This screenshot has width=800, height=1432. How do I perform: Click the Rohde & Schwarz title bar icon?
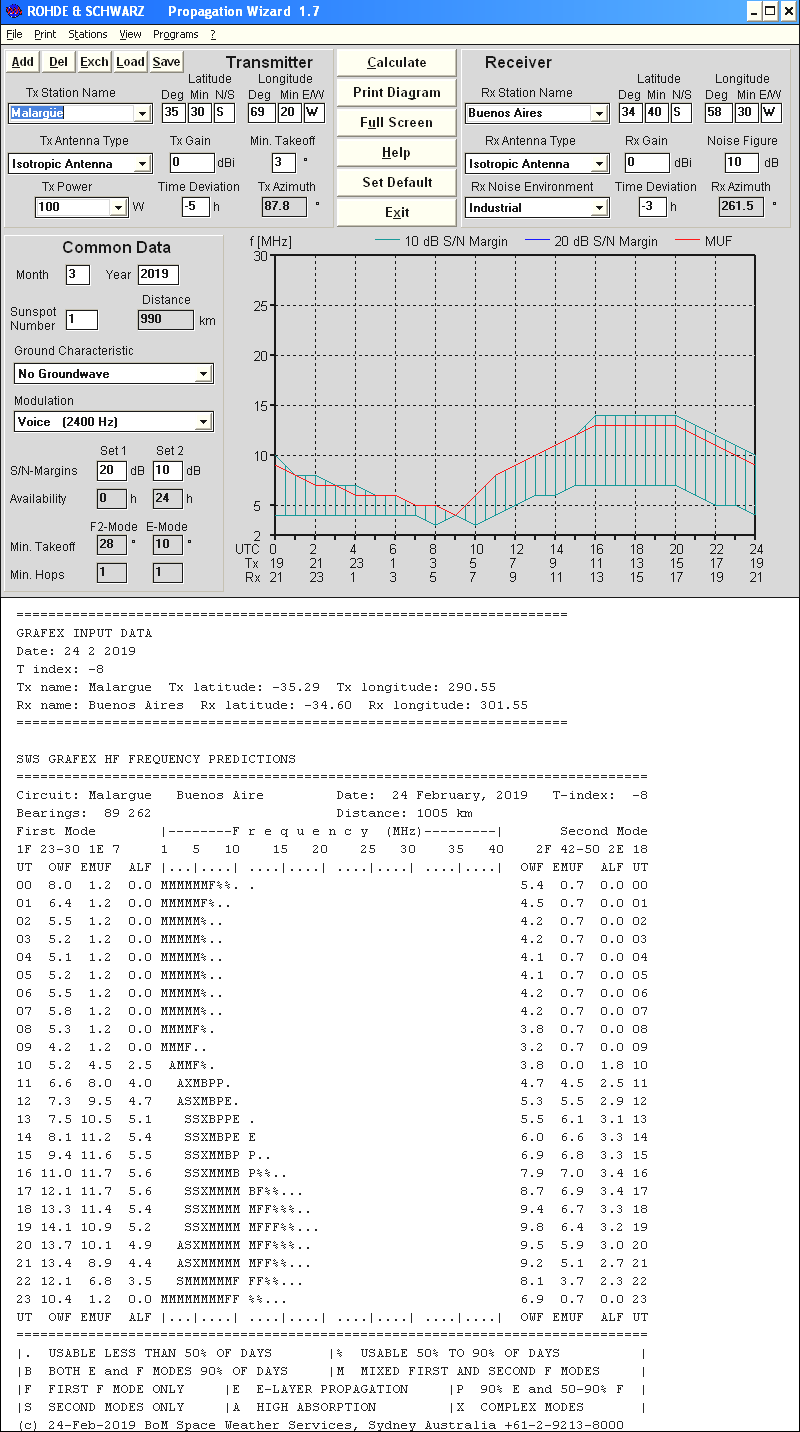[13, 11]
